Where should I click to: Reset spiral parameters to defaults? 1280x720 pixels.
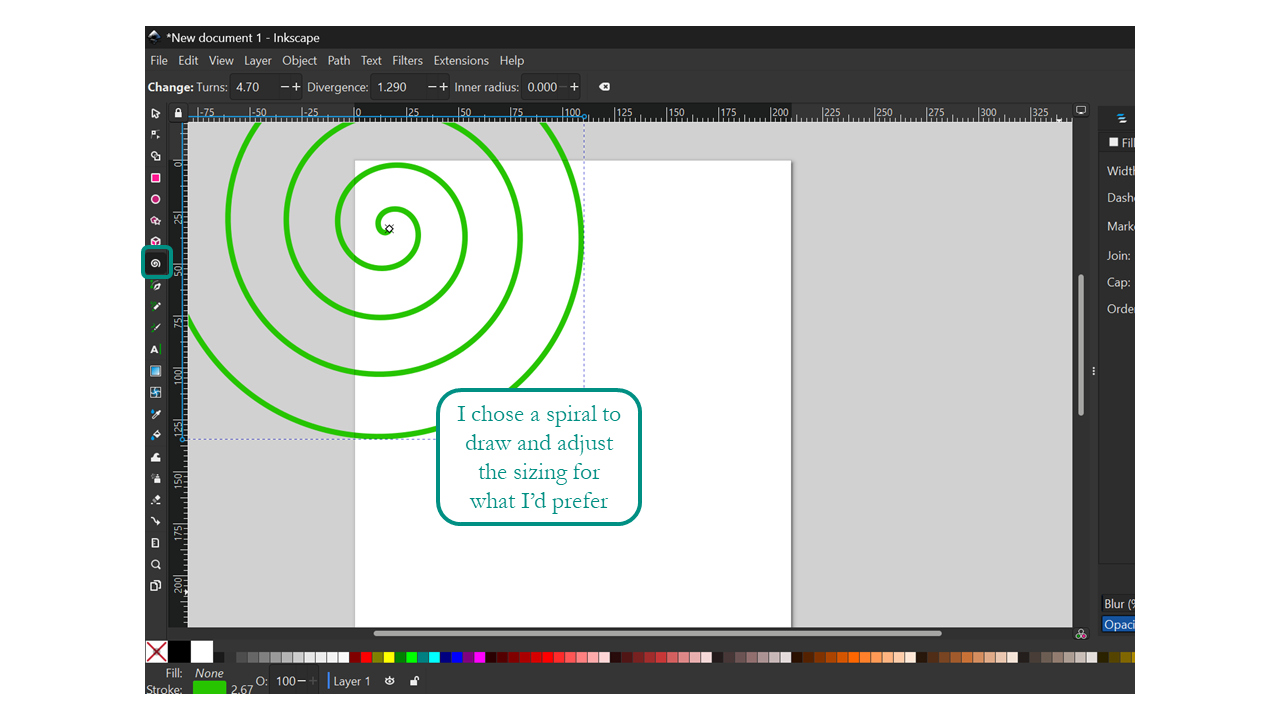tap(604, 87)
